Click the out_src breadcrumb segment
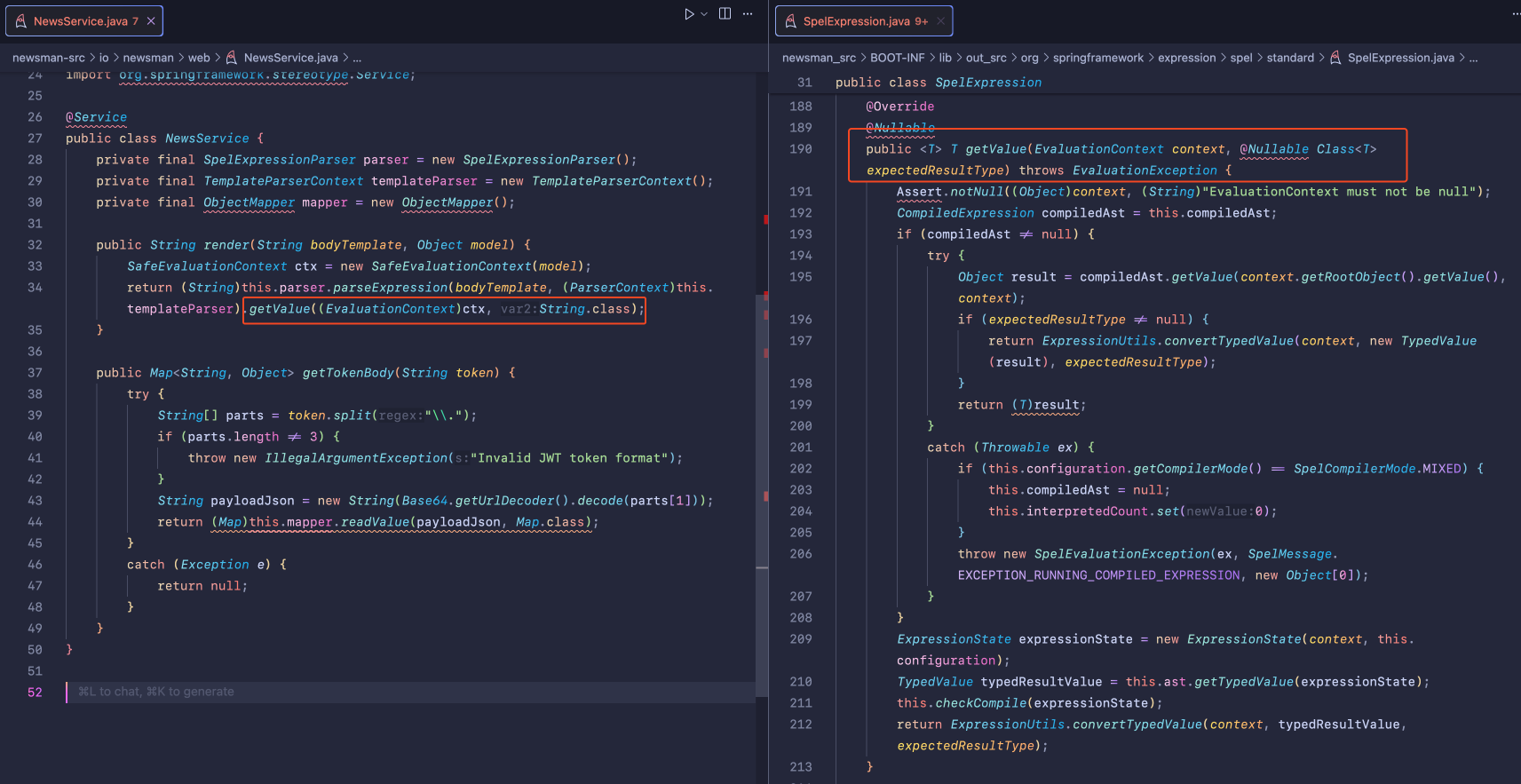Screen dimensions: 1521x784 [986, 58]
